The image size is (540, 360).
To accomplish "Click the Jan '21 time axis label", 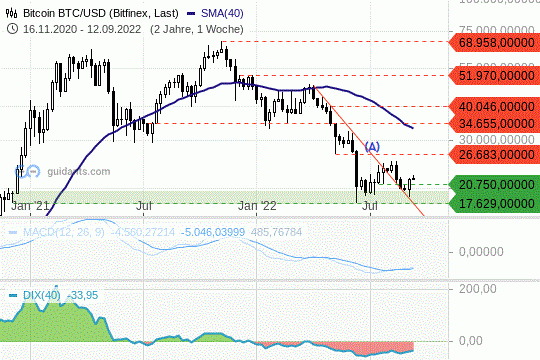I will [x=30, y=206].
